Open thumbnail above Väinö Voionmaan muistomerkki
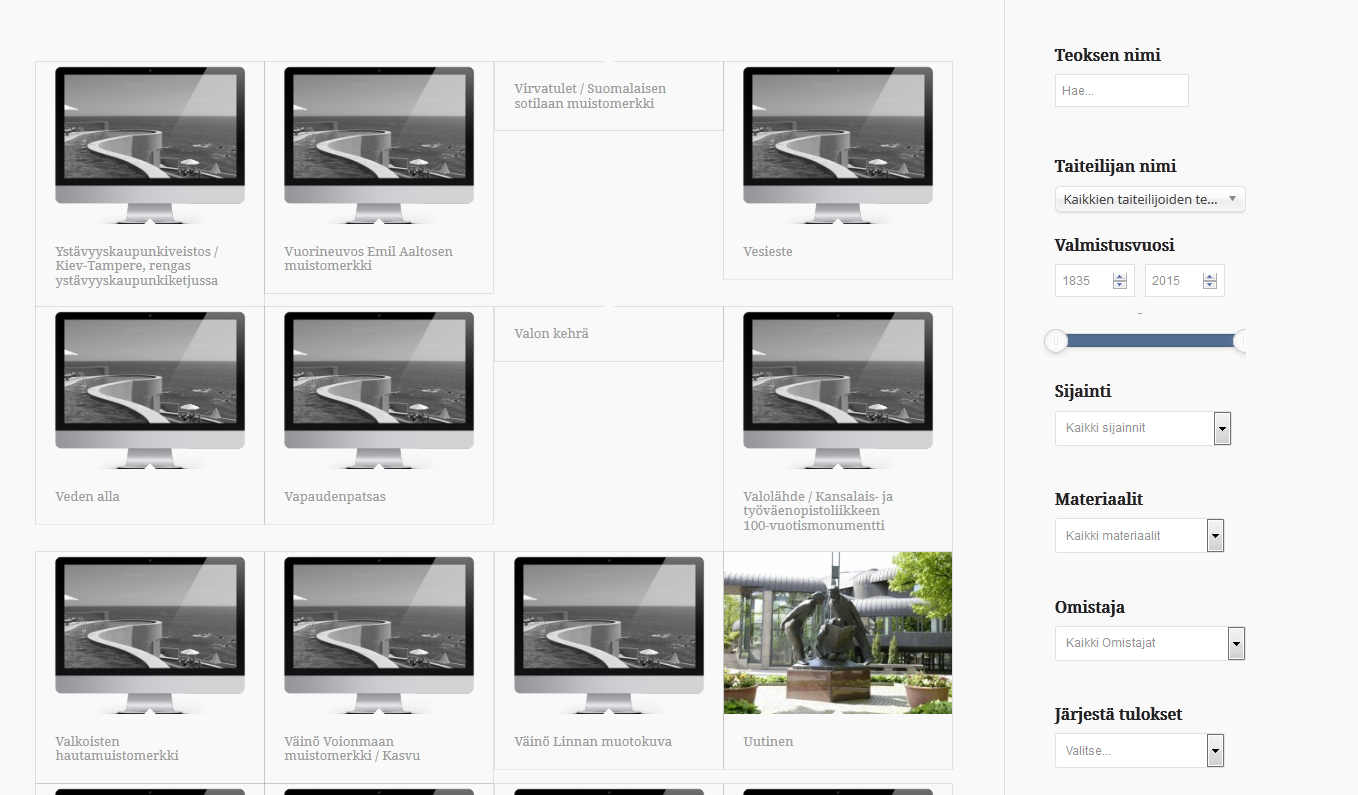 [x=379, y=635]
